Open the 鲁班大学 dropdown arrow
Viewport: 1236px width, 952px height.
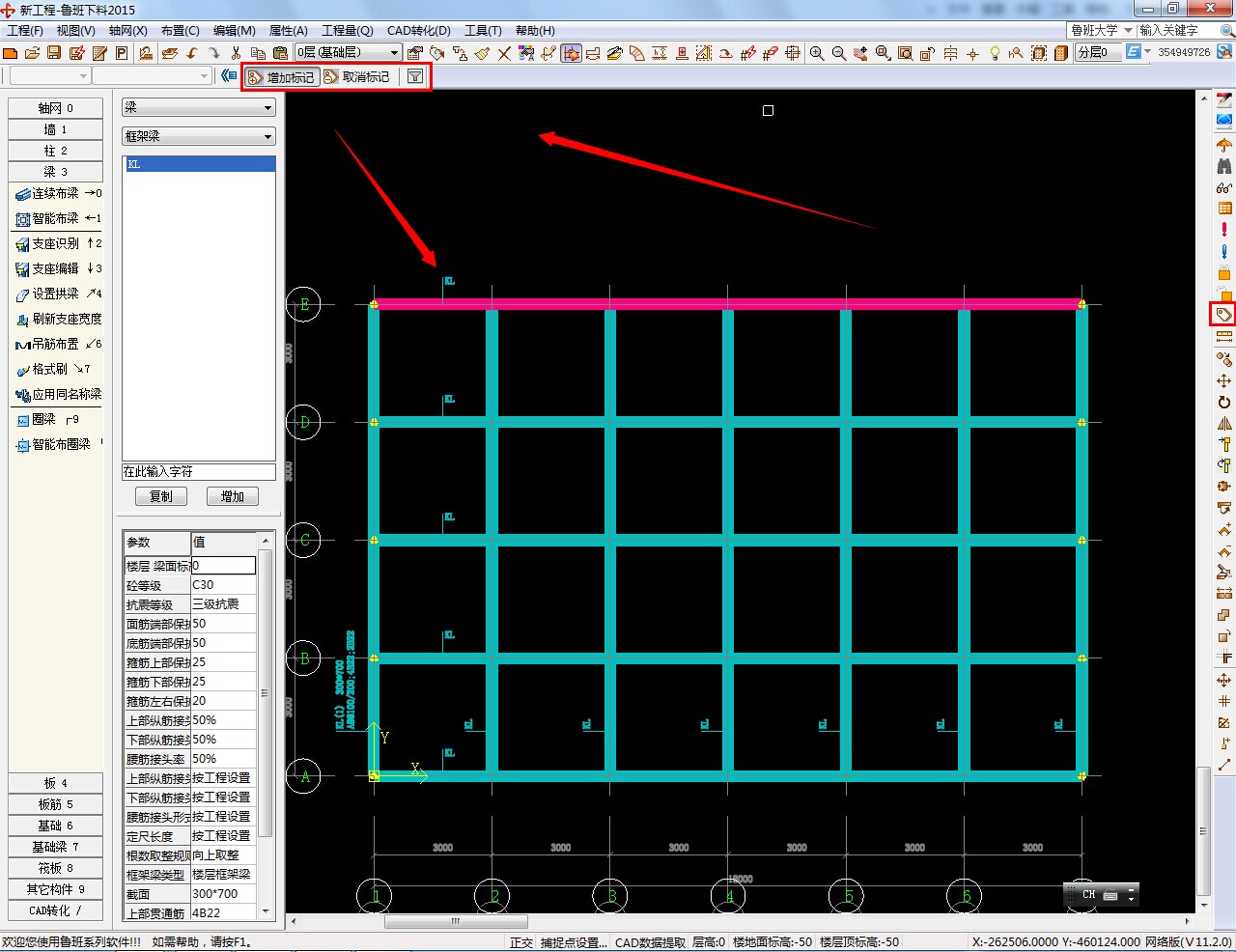pos(1128,30)
